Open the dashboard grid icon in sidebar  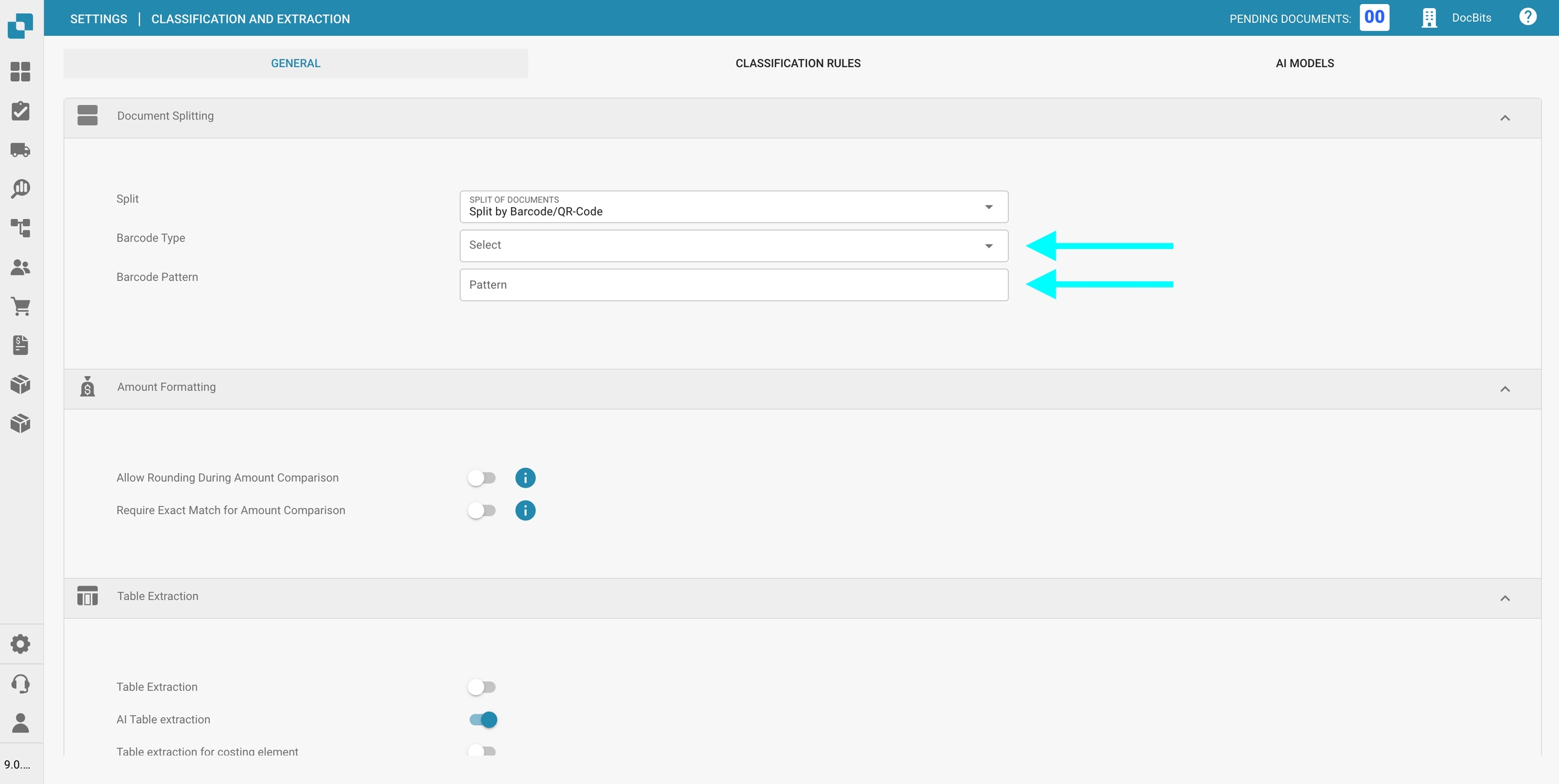pyautogui.click(x=20, y=72)
